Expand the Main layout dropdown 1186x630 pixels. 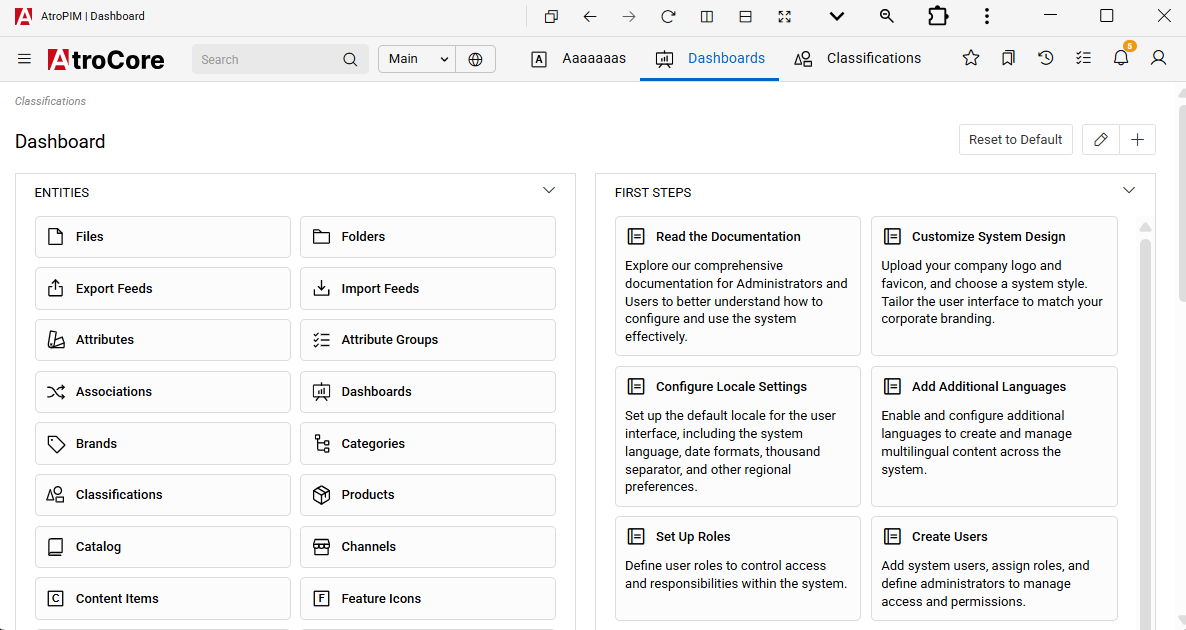[x=417, y=59]
